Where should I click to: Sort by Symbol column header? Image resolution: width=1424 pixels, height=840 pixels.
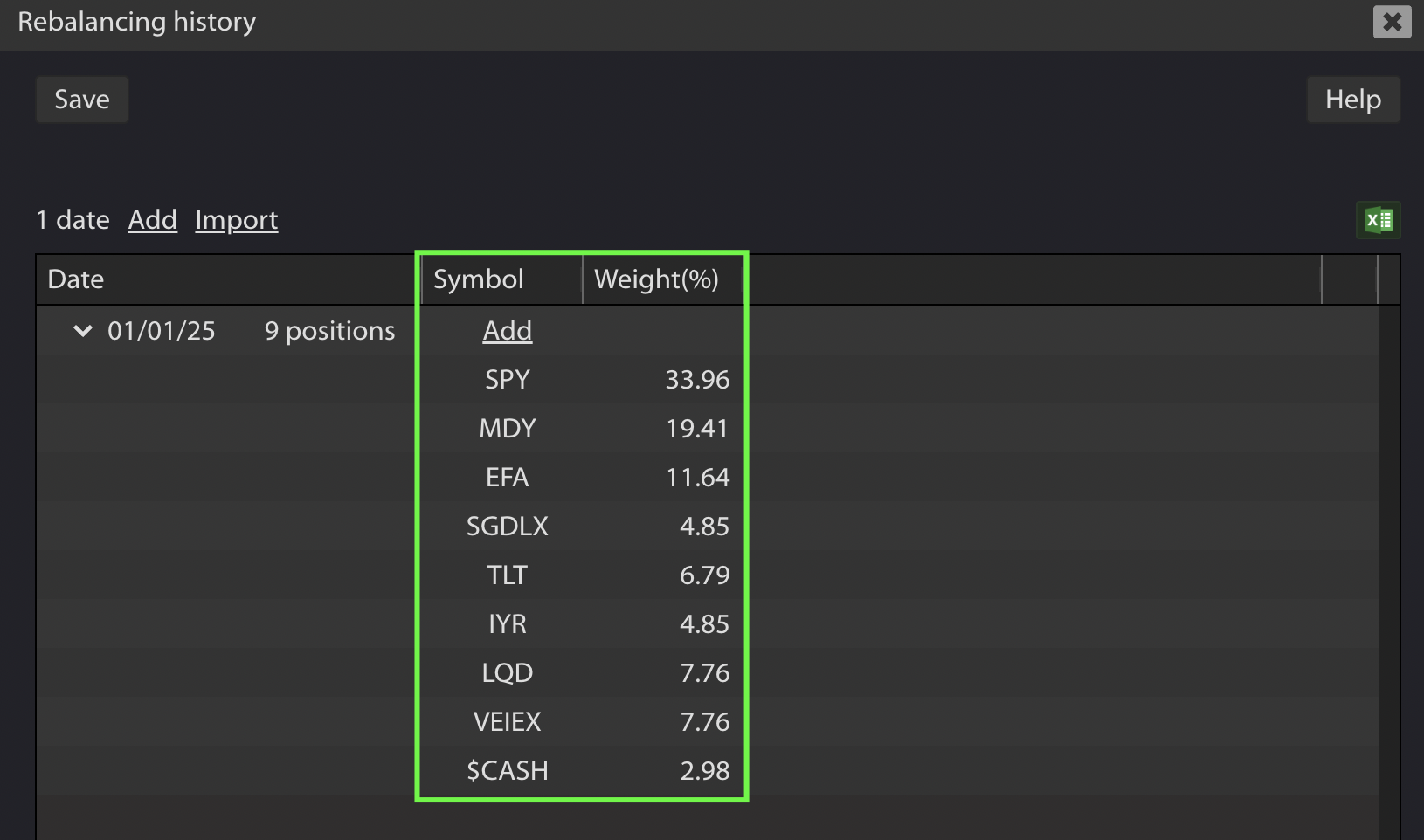pos(502,279)
